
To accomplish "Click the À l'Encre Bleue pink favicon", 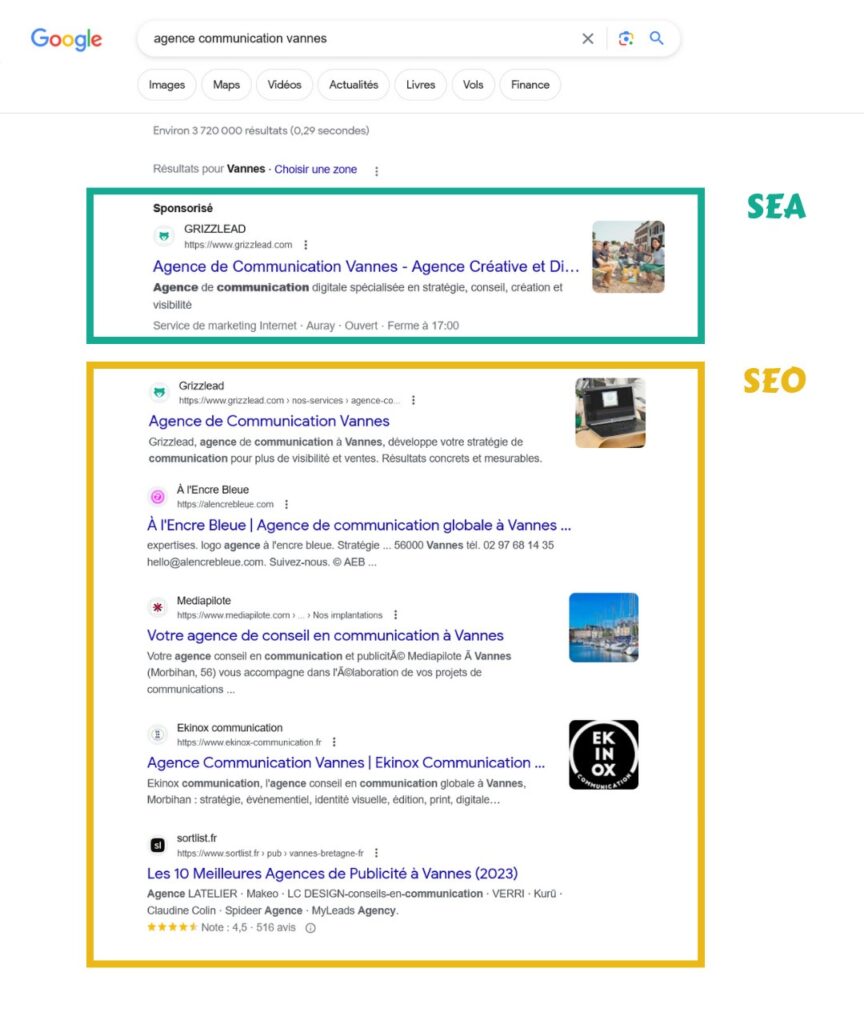I will tap(157, 497).
